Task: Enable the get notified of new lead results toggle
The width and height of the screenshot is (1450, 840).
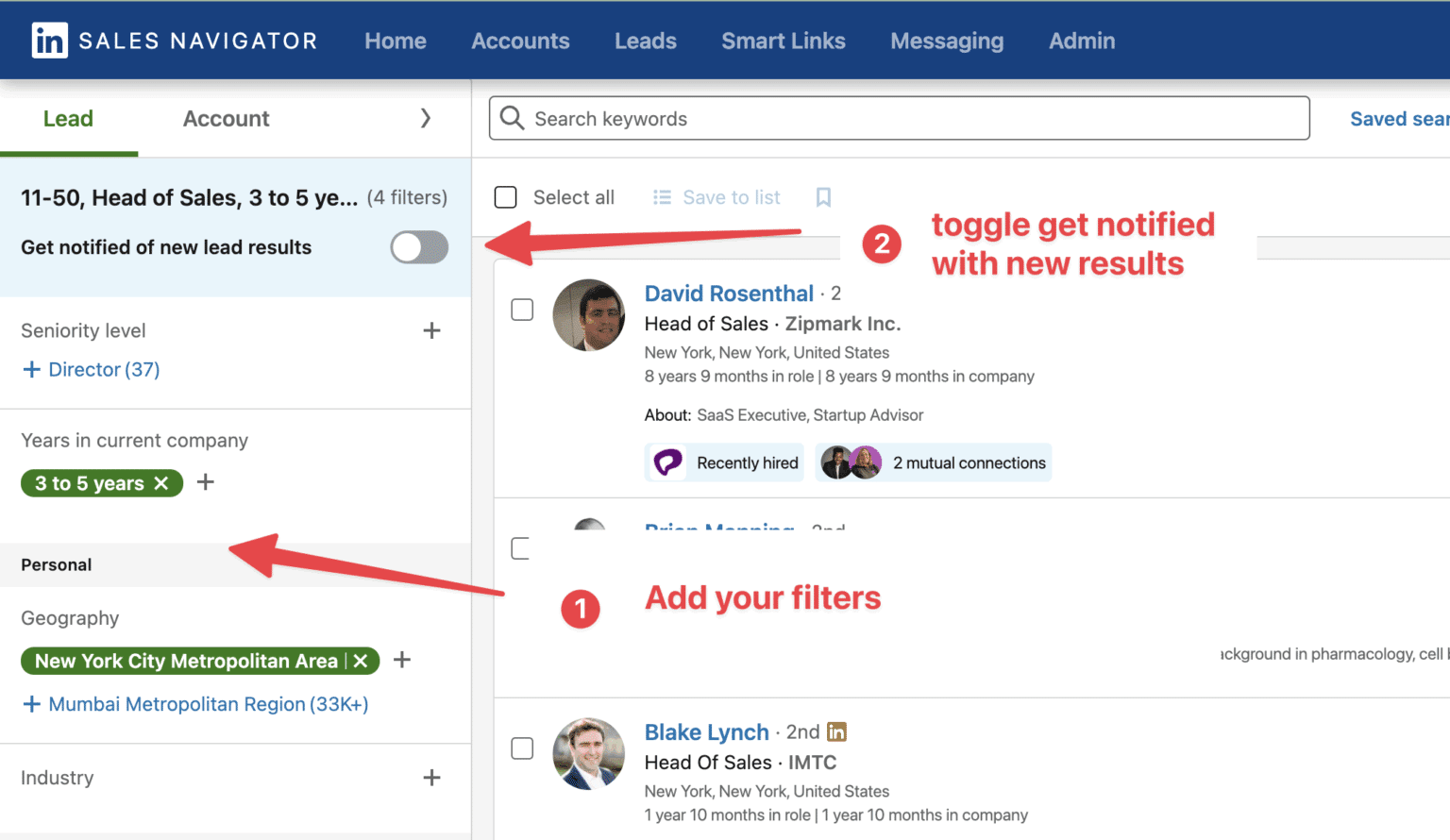Action: (x=418, y=247)
